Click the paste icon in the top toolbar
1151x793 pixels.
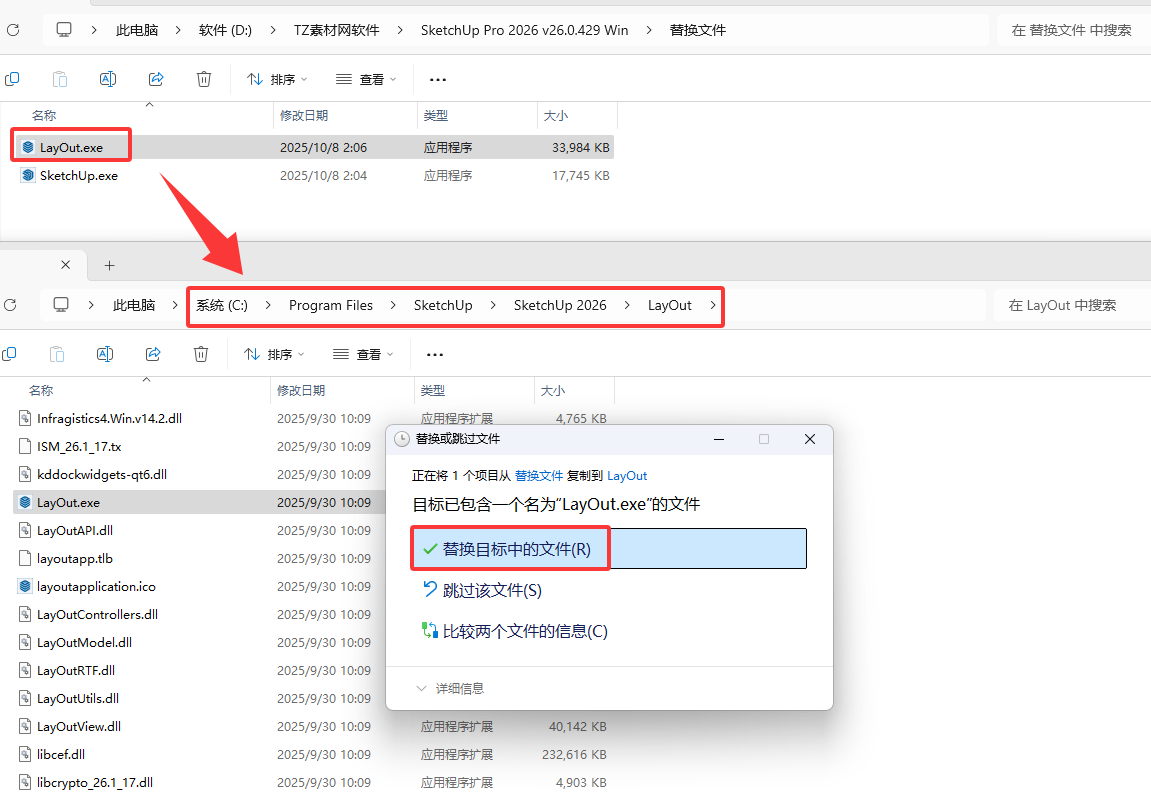tap(60, 78)
